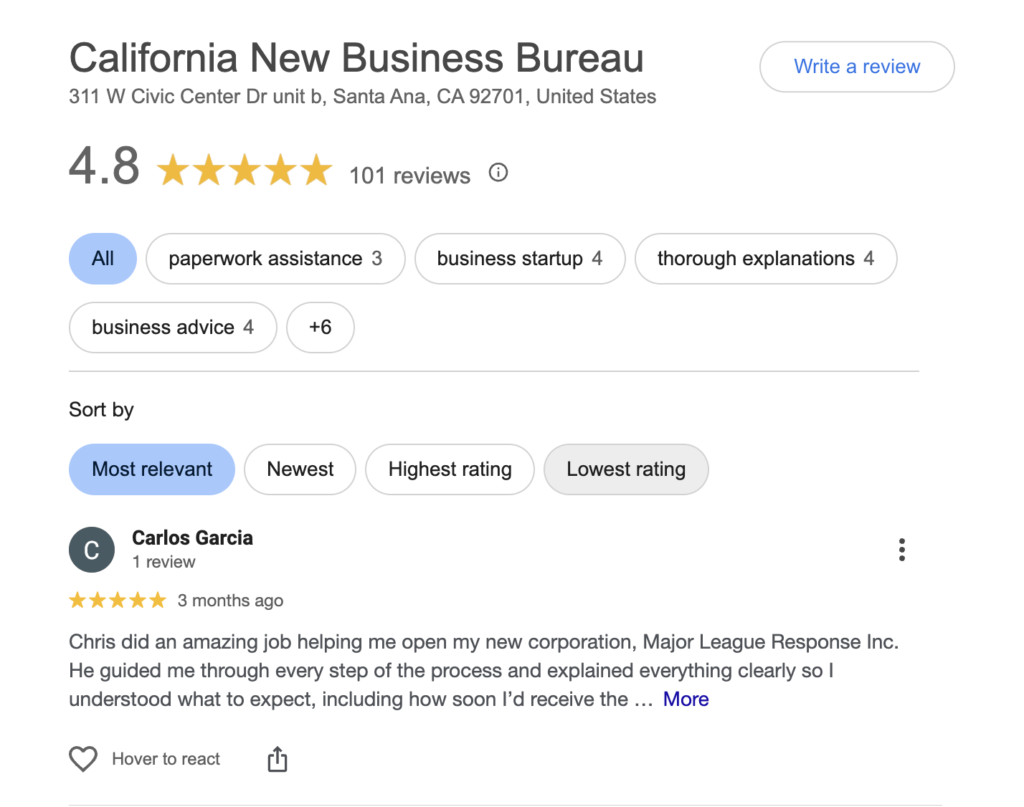Sort reviews by Highest rating

(x=449, y=469)
